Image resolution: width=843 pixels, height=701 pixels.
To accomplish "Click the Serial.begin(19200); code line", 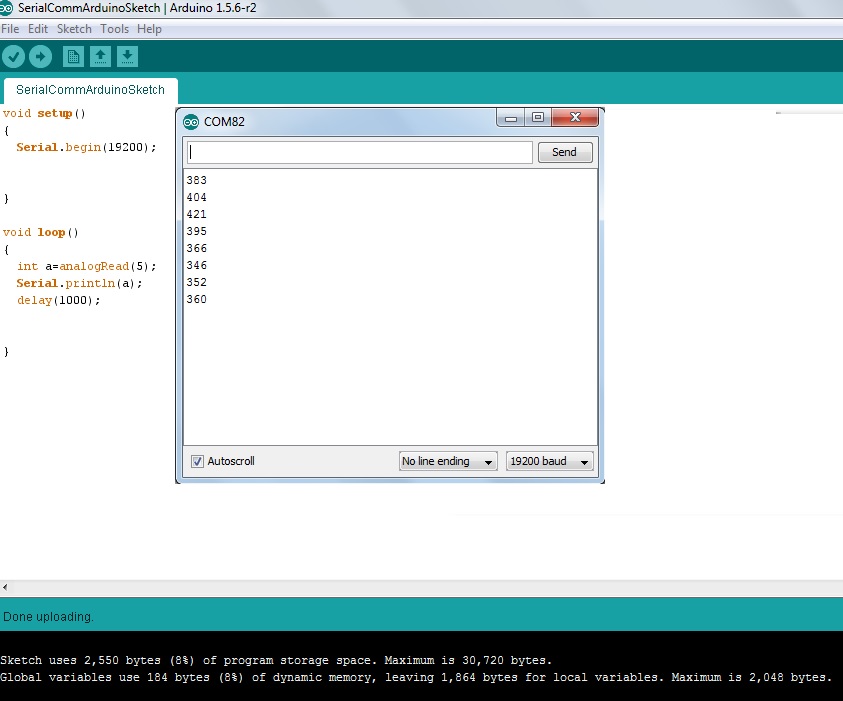I will coord(86,147).
